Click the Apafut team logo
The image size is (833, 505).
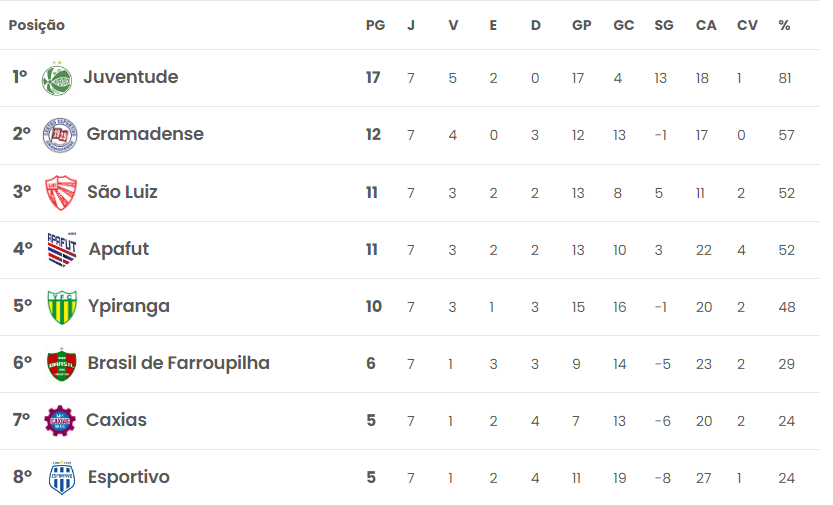tap(62, 249)
